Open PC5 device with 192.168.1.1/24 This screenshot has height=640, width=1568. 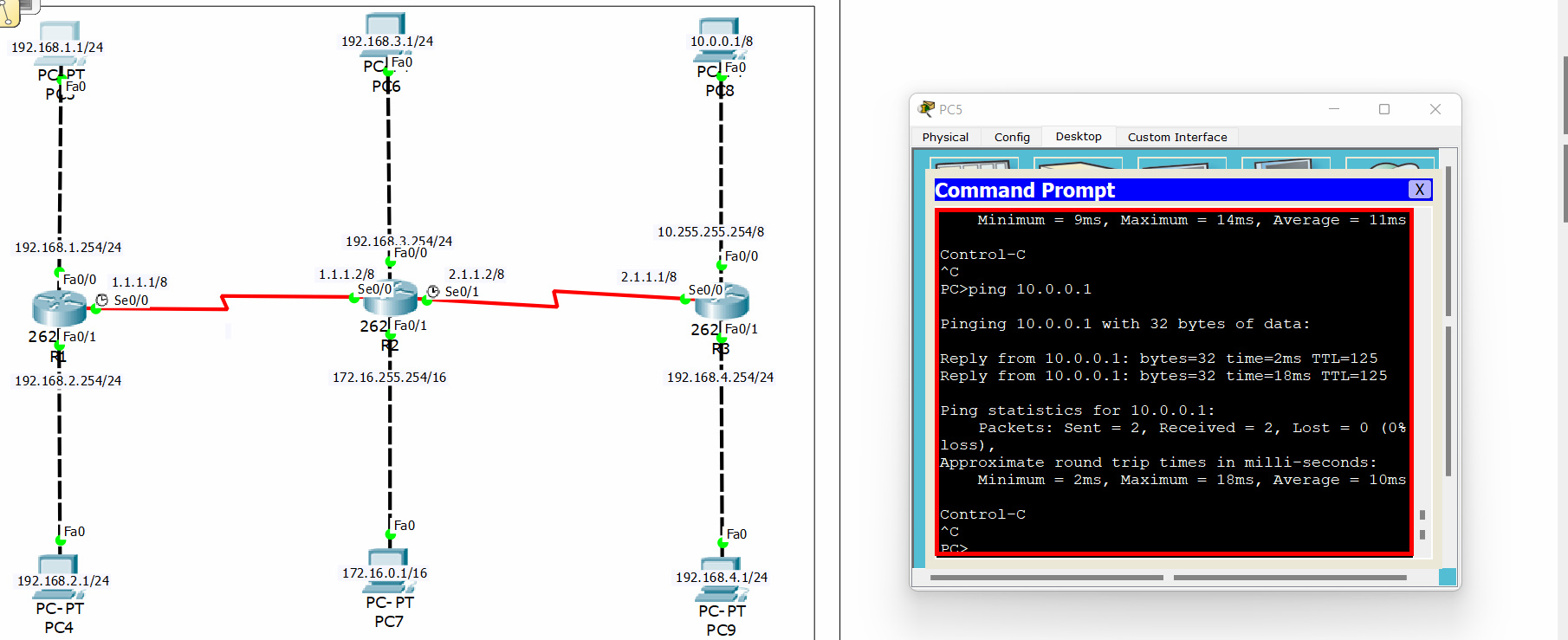coord(59,43)
